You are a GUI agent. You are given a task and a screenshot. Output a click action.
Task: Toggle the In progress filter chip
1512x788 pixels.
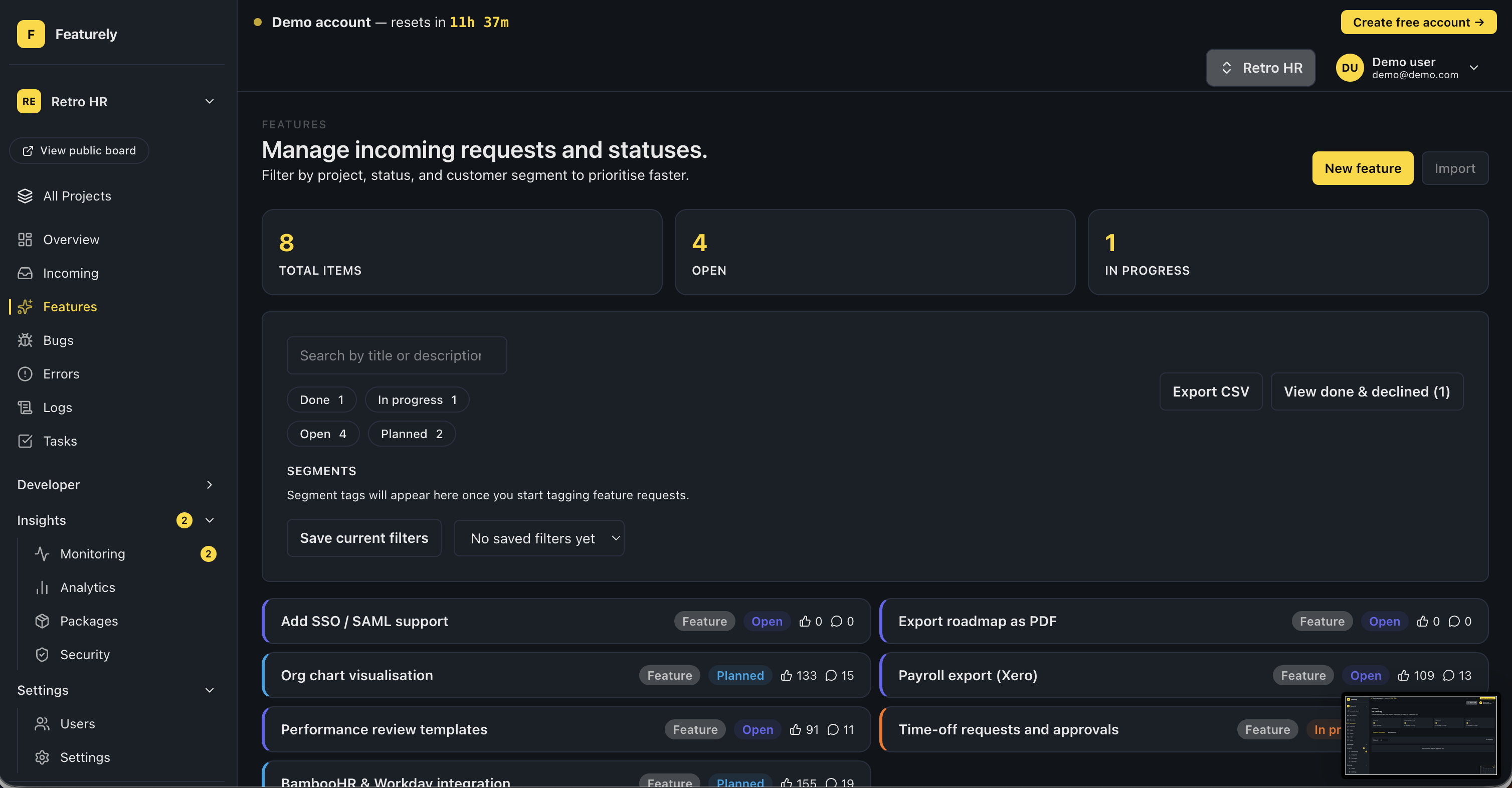click(417, 400)
